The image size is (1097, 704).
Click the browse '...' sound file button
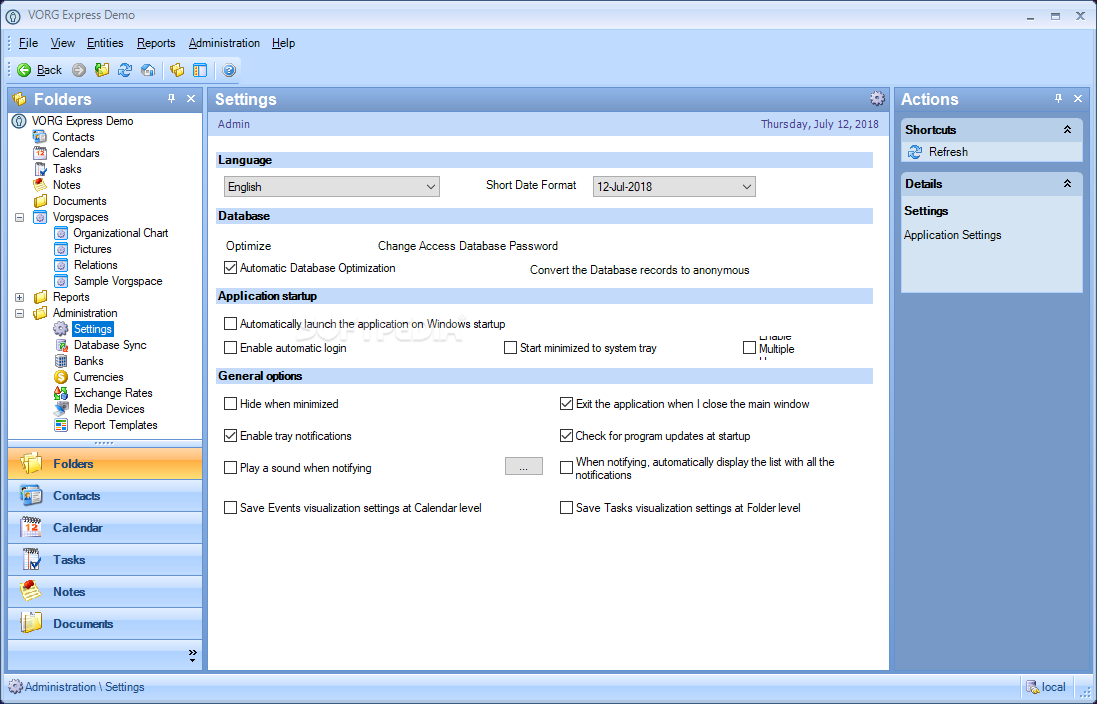(x=523, y=467)
